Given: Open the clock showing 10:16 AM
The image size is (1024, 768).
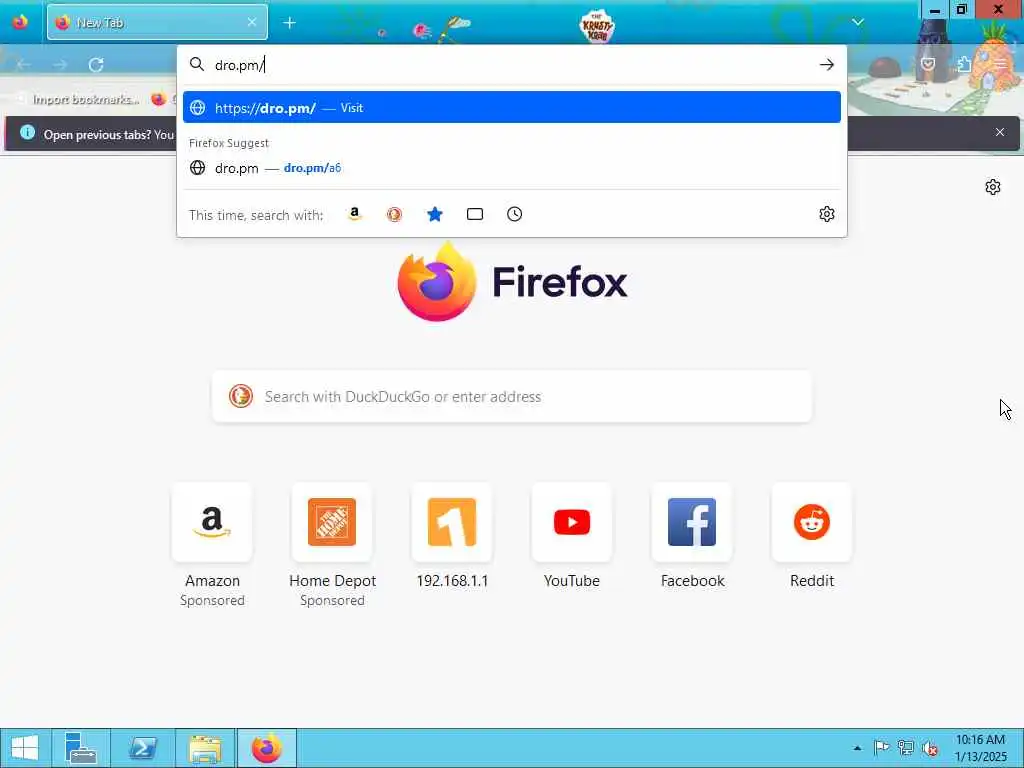Looking at the screenshot, I should (980, 748).
